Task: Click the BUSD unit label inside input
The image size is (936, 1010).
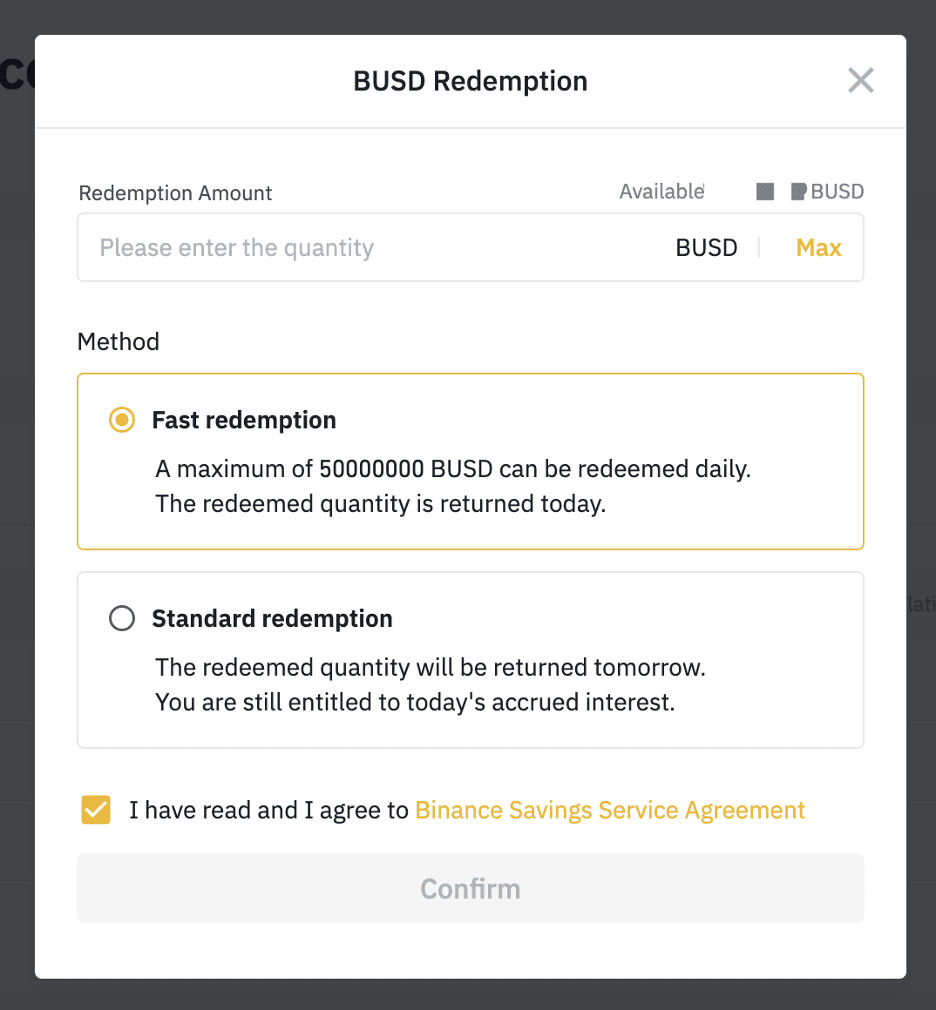Action: coord(706,247)
